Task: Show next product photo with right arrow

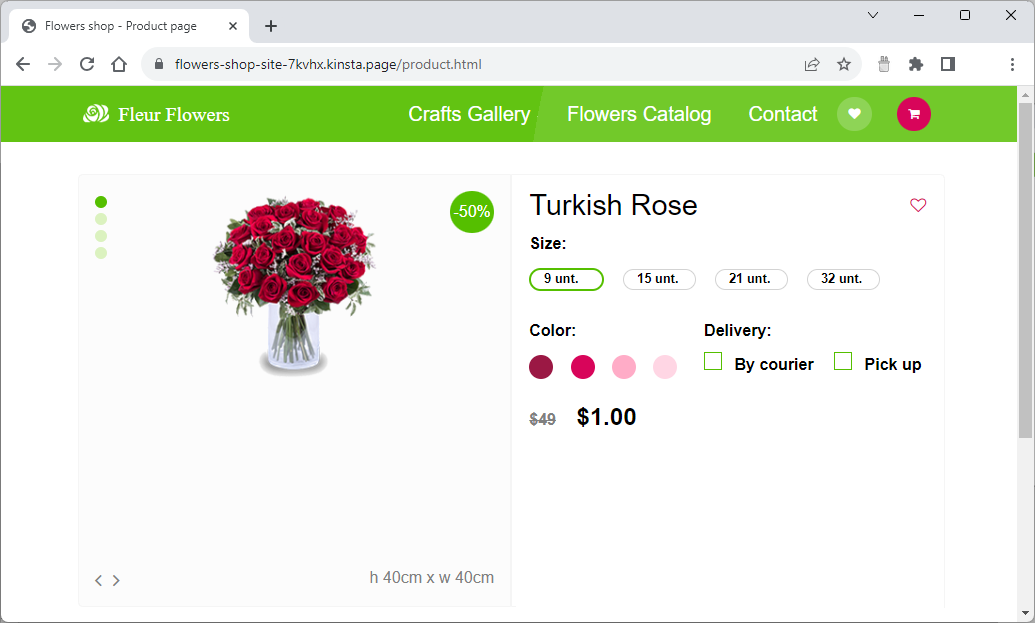Action: 116,580
